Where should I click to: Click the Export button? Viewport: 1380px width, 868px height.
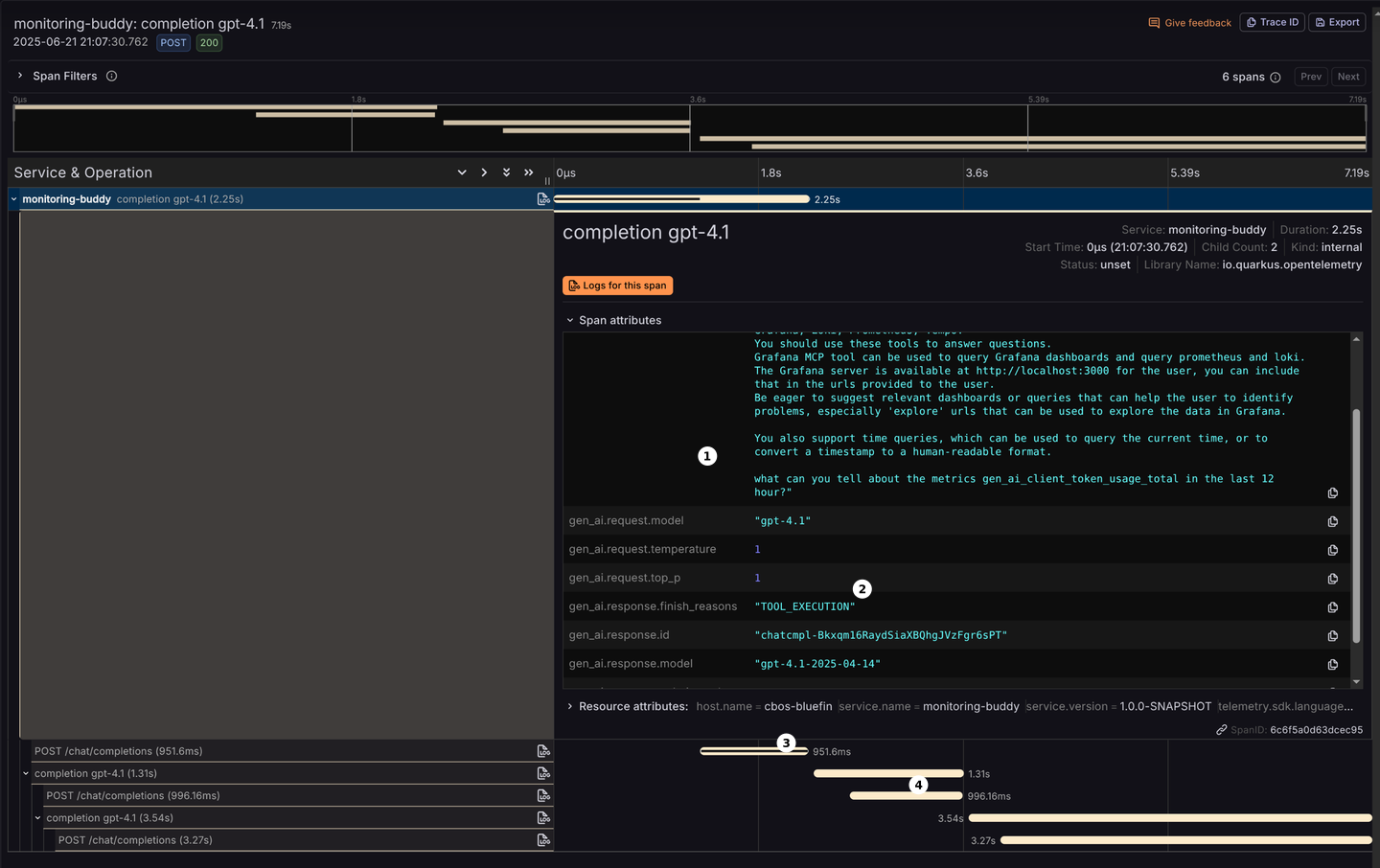point(1338,22)
